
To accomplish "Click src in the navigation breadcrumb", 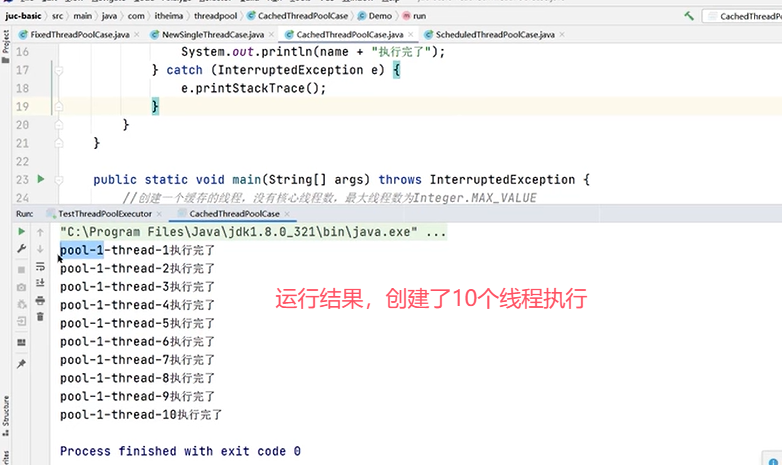I will (57, 16).
